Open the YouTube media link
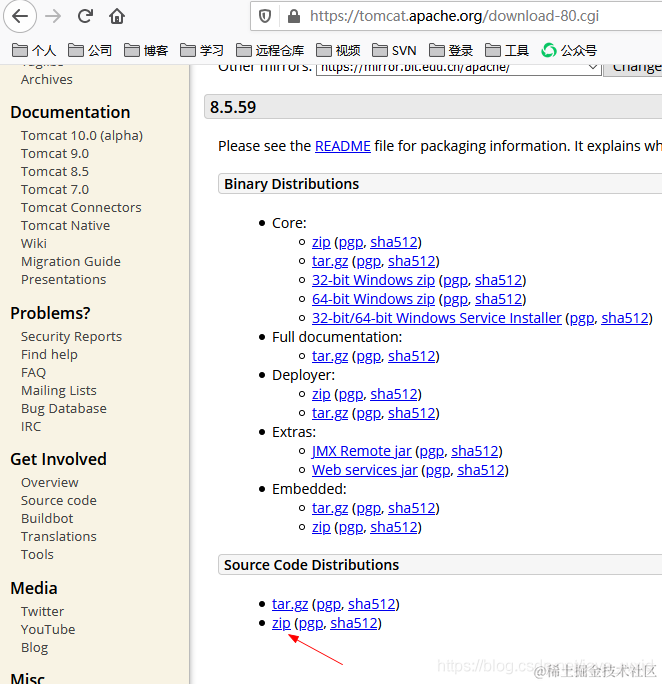The width and height of the screenshot is (662, 684). point(48,629)
